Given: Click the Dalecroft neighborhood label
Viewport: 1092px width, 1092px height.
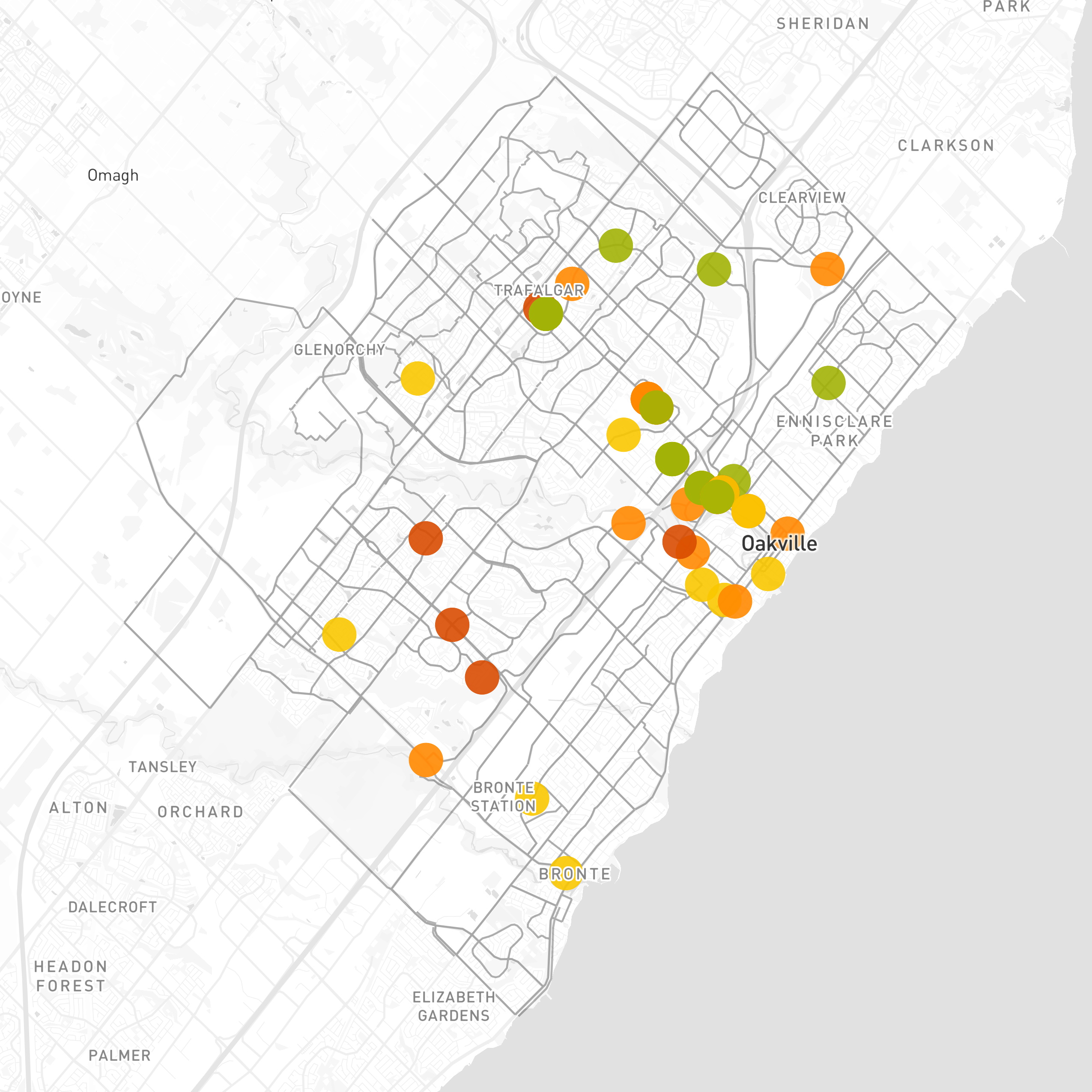Looking at the screenshot, I should (113, 907).
